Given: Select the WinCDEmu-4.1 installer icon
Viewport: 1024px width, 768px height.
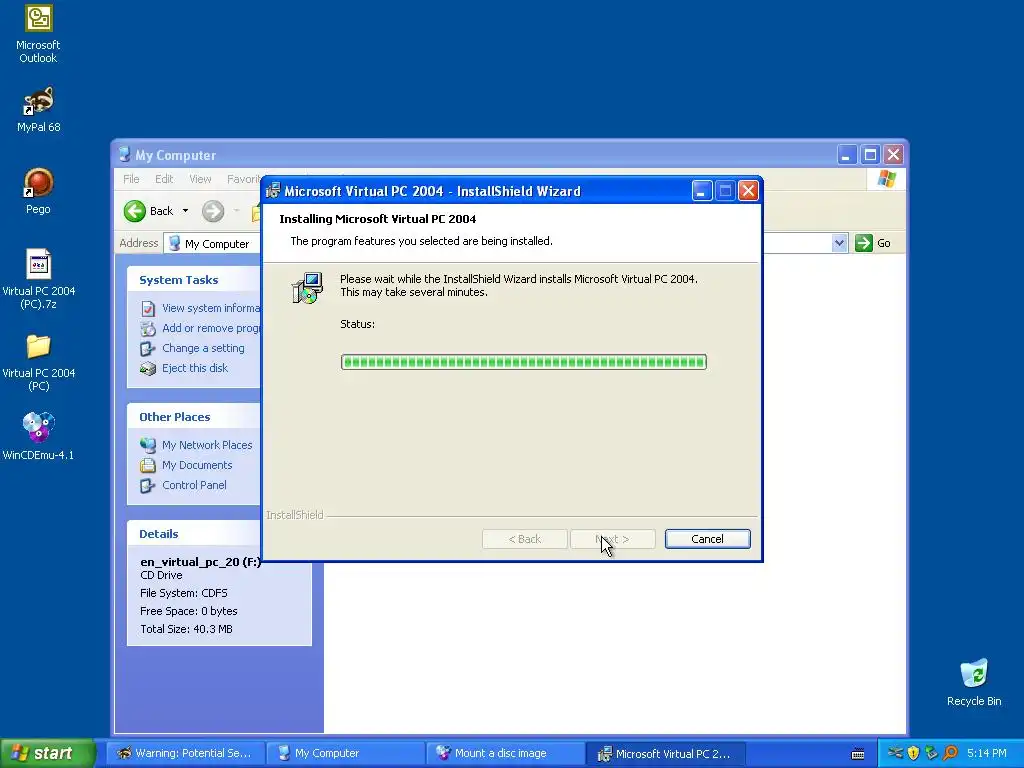Looking at the screenshot, I should pyautogui.click(x=38, y=436).
